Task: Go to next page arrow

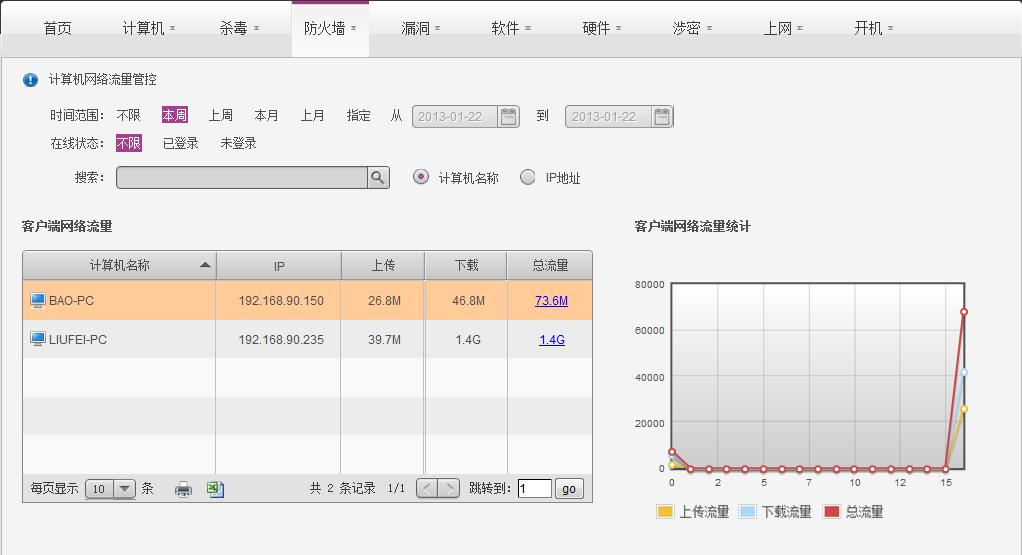Action: tap(448, 488)
